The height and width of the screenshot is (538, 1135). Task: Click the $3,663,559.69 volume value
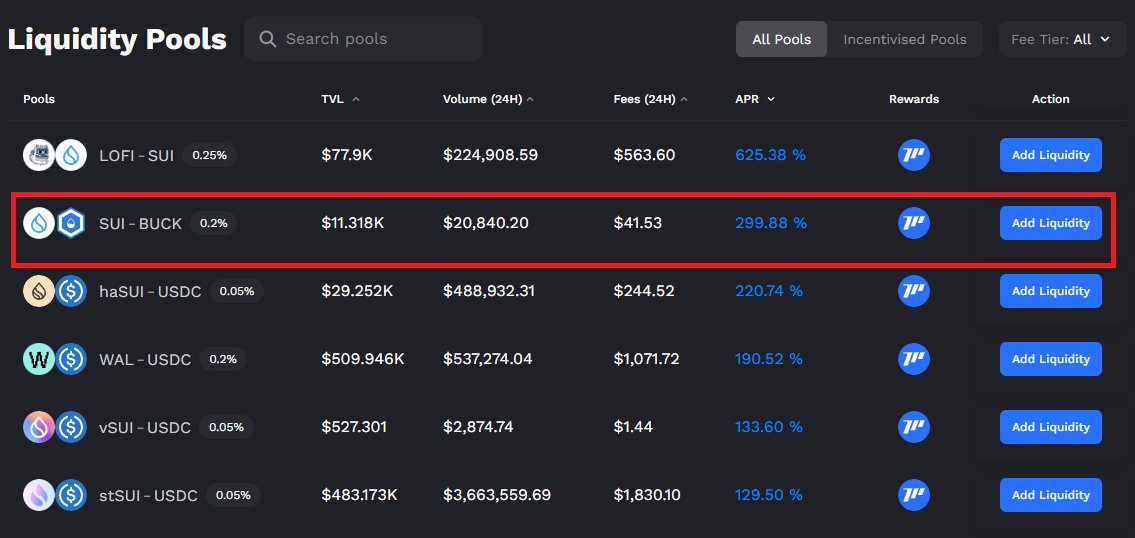(497, 495)
